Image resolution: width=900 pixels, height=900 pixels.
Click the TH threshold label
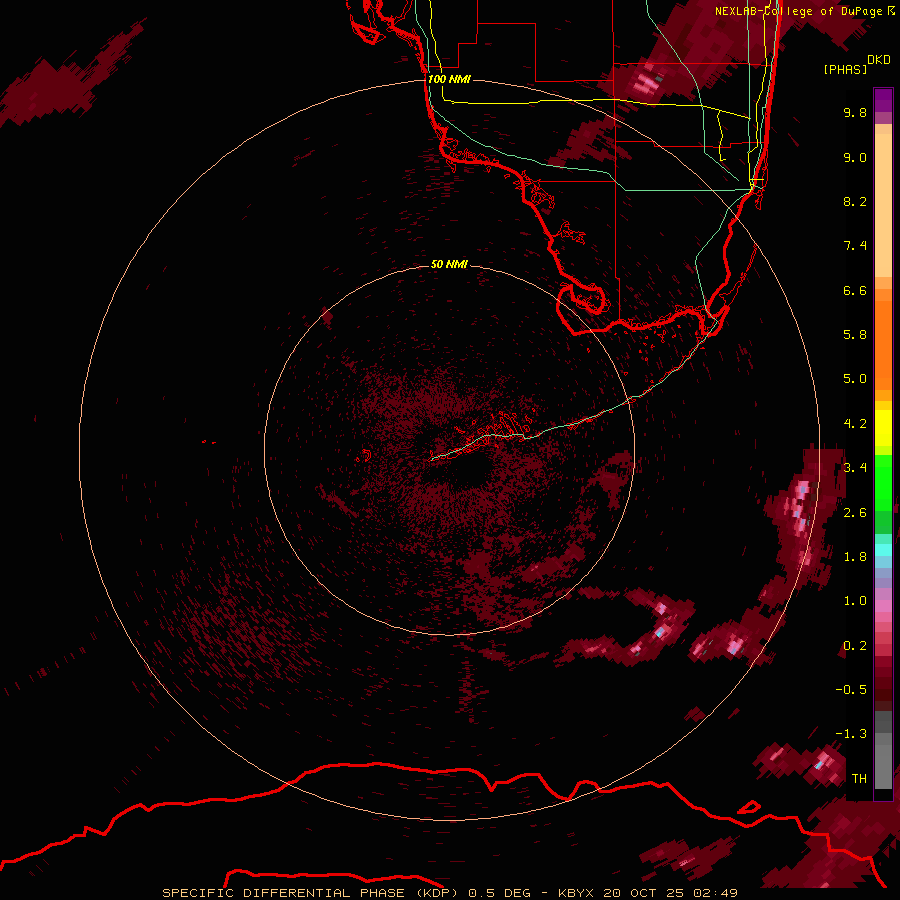pos(859,779)
